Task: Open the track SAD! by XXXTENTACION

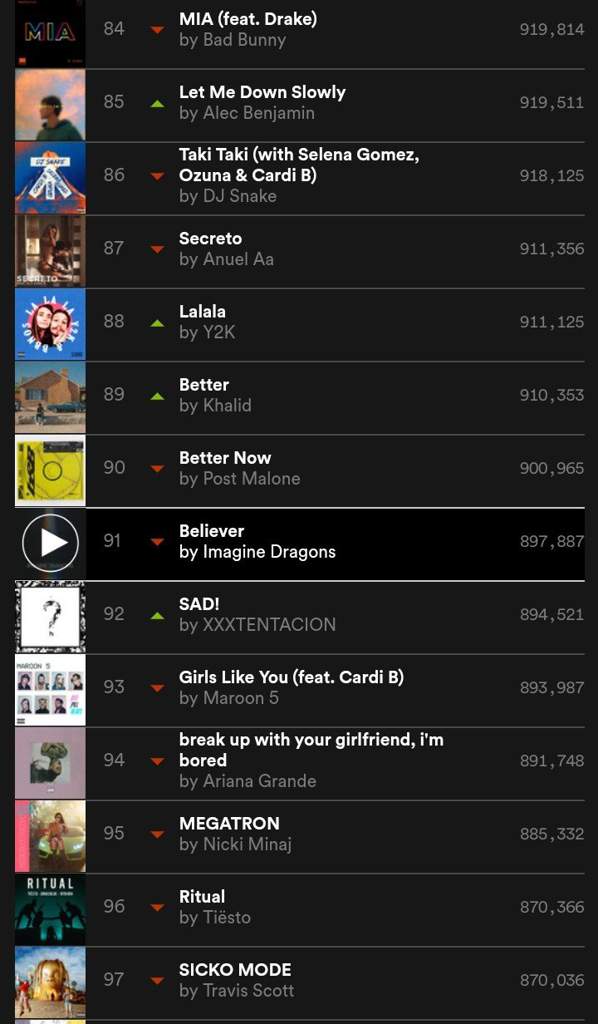Action: pyautogui.click(x=199, y=604)
